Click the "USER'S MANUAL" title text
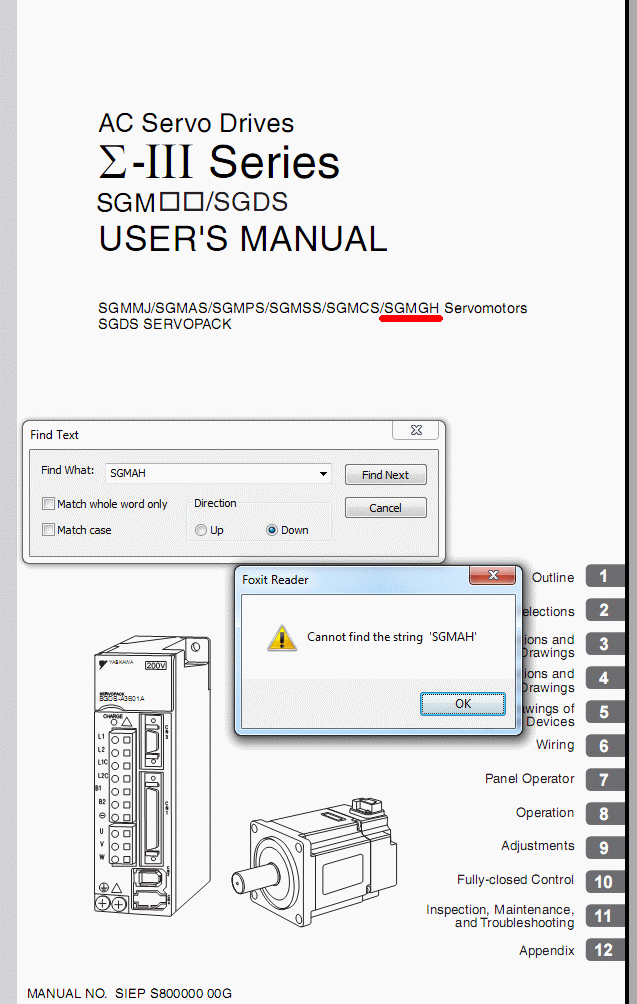This screenshot has width=637, height=1004. tap(243, 239)
